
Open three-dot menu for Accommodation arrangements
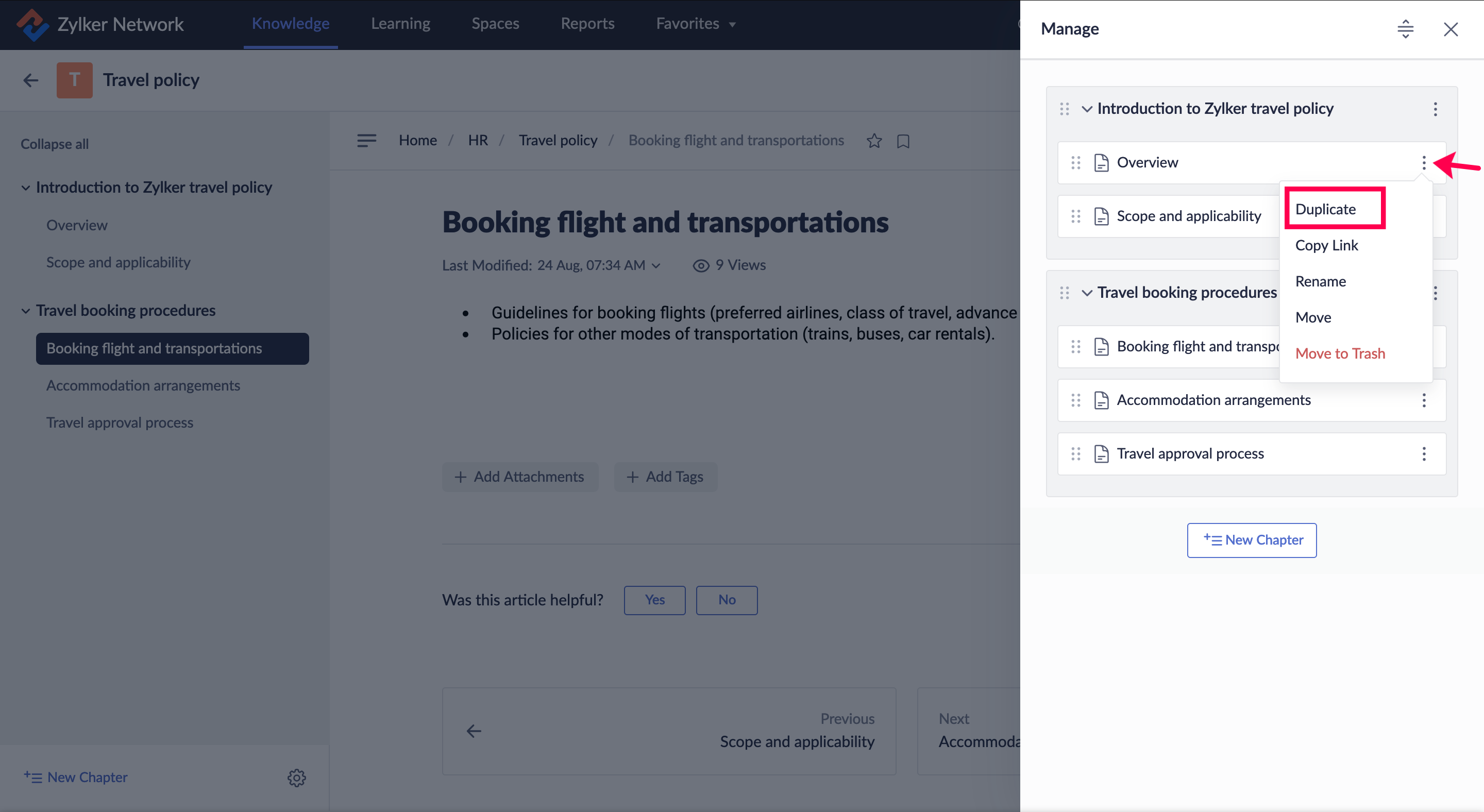point(1424,400)
